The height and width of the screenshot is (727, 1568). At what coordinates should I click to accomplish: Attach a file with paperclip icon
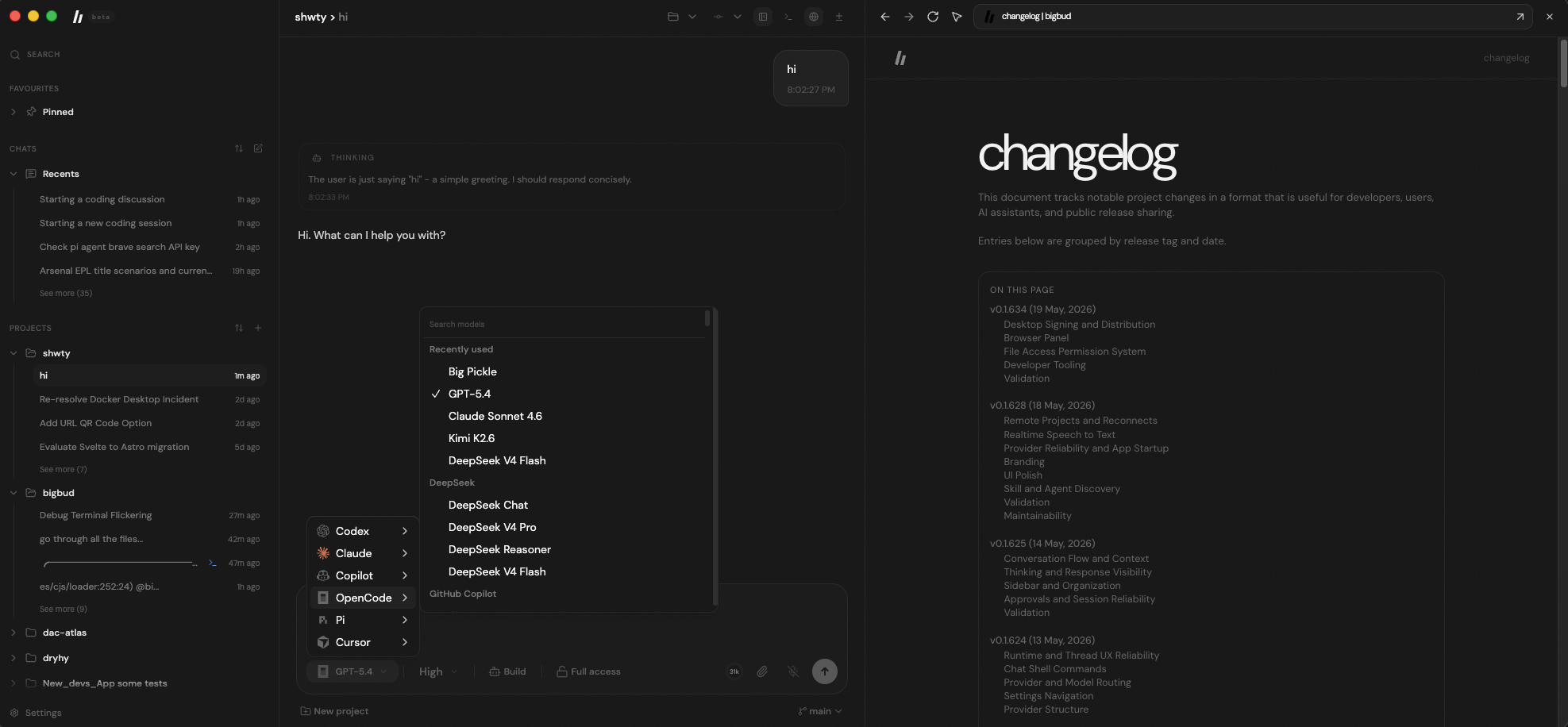point(762,671)
